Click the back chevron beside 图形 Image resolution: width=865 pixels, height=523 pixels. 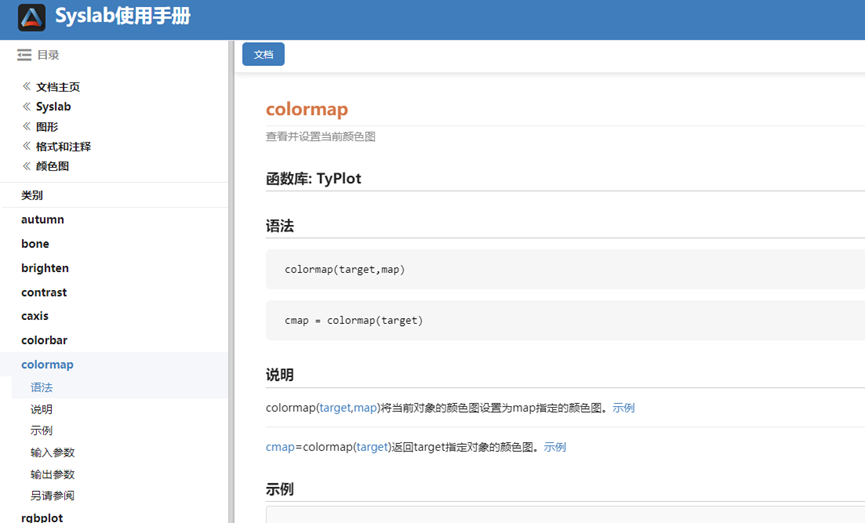[x=26, y=126]
